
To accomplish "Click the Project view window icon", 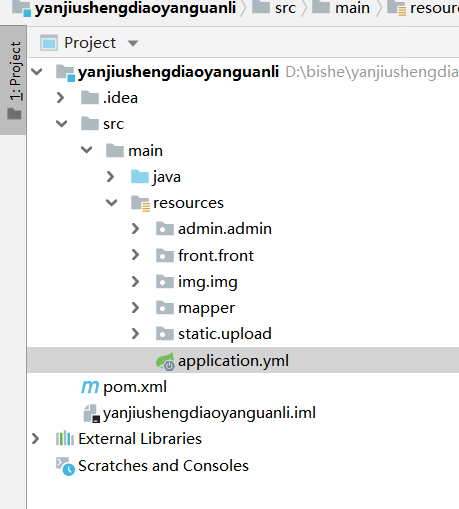I will point(49,43).
